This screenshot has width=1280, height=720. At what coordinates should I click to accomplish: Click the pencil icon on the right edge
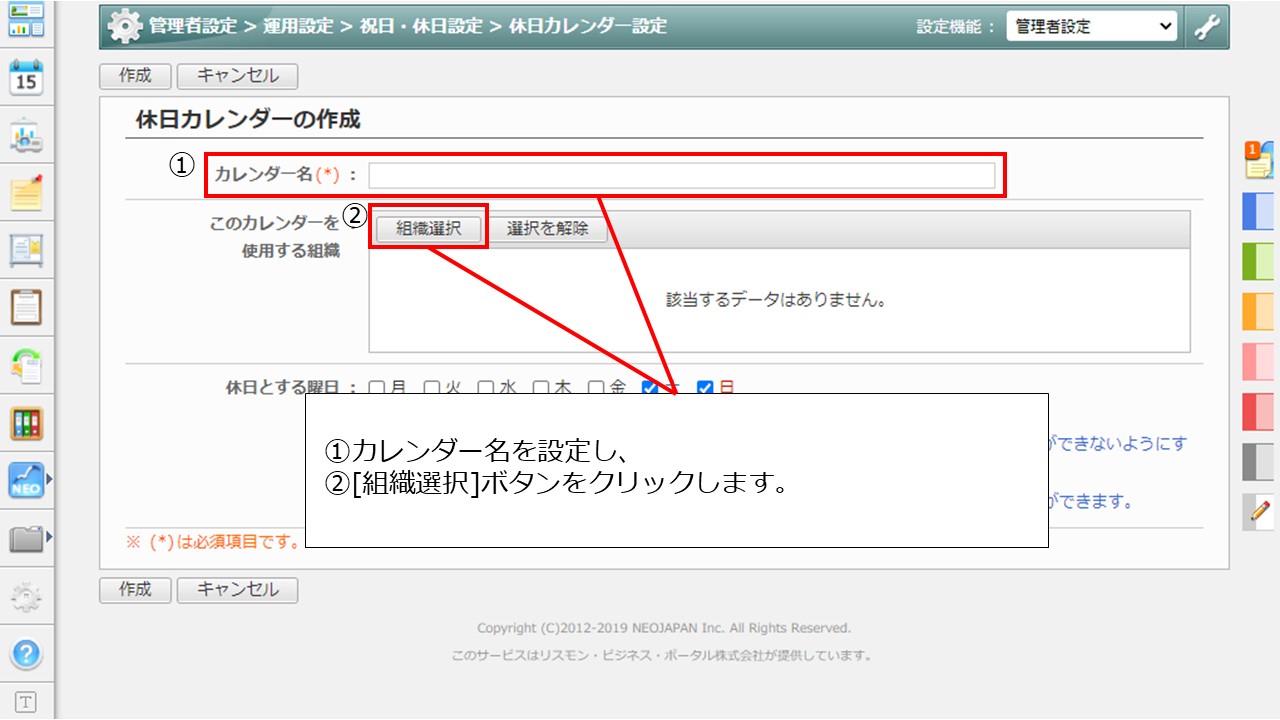(1259, 512)
